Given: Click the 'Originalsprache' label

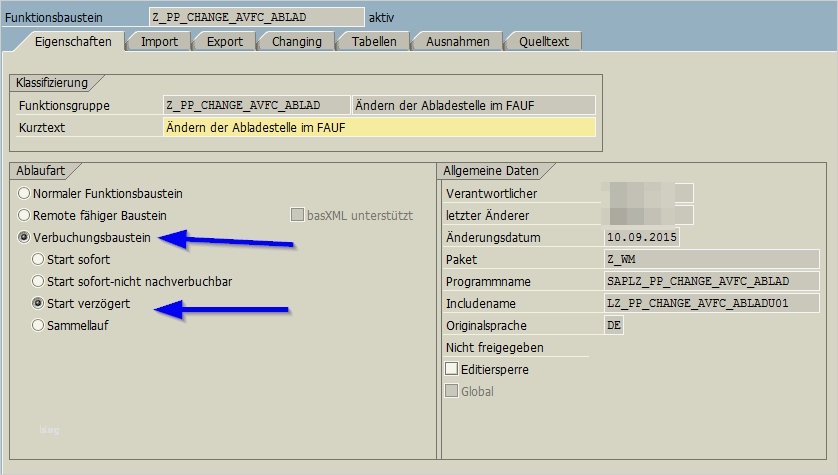Looking at the screenshot, I should click(x=486, y=325).
